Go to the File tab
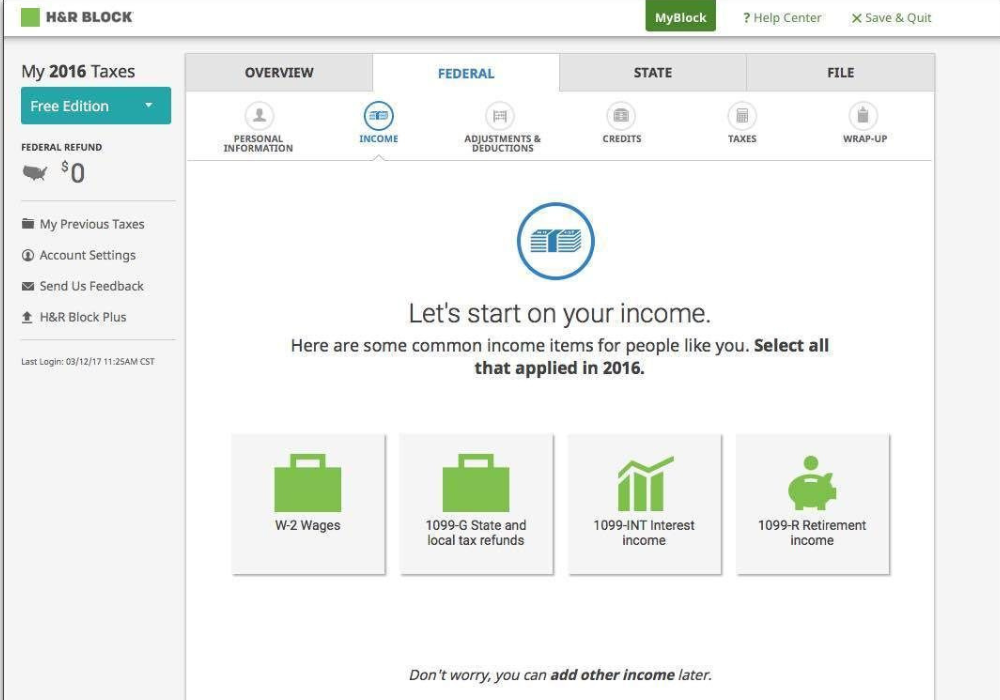 pyautogui.click(x=841, y=73)
